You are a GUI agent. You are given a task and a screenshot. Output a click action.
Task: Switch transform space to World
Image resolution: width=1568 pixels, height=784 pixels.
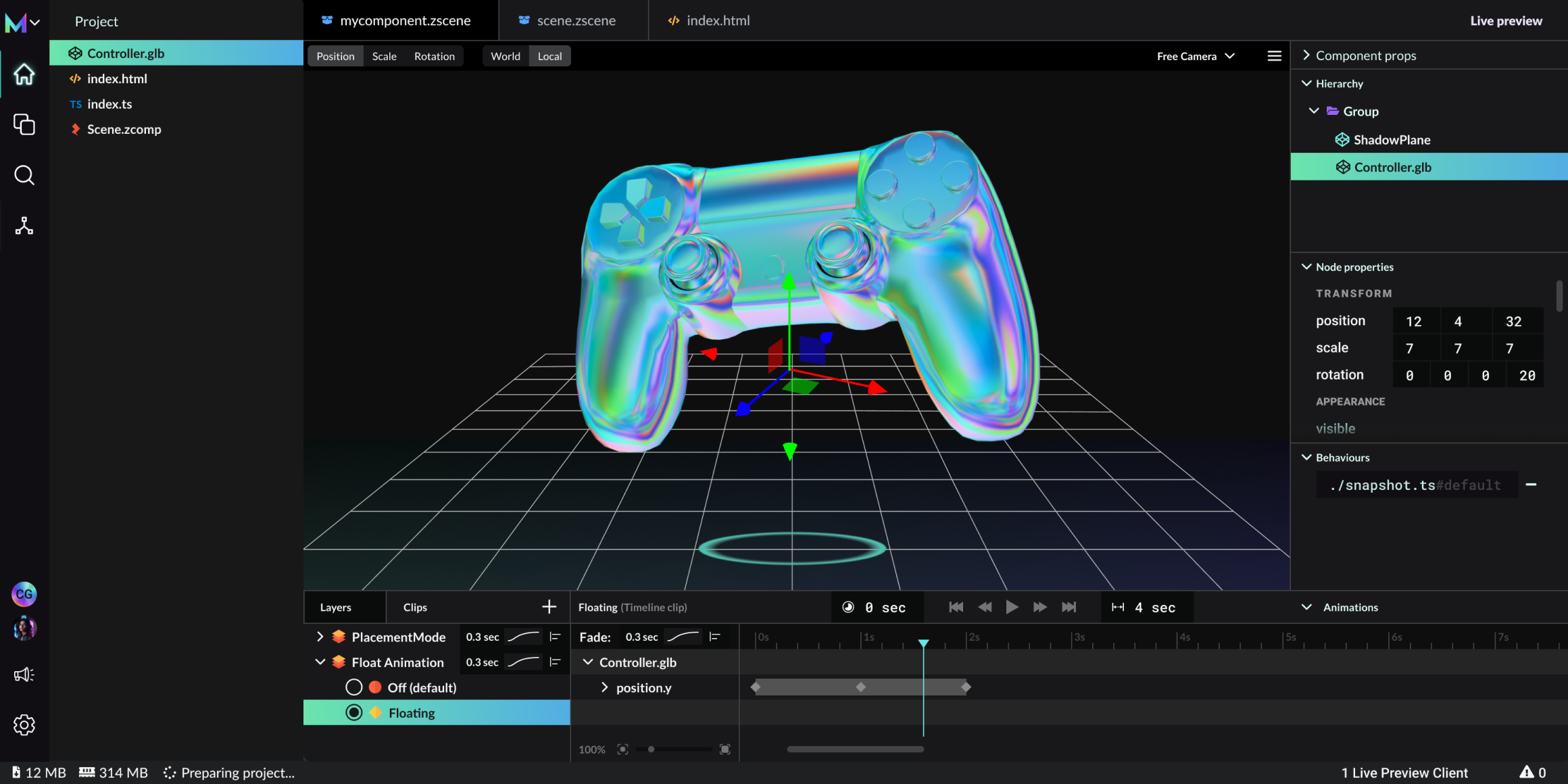(505, 56)
